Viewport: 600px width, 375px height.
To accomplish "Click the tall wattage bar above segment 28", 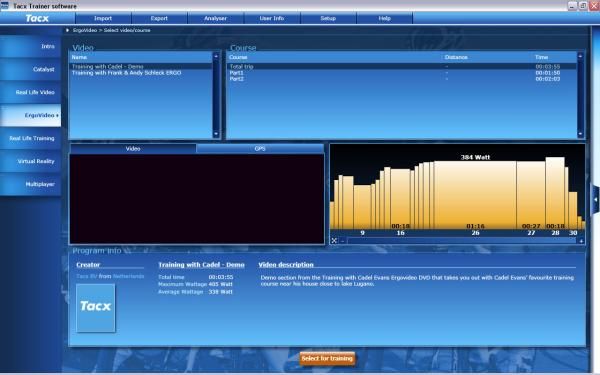I will 555,193.
